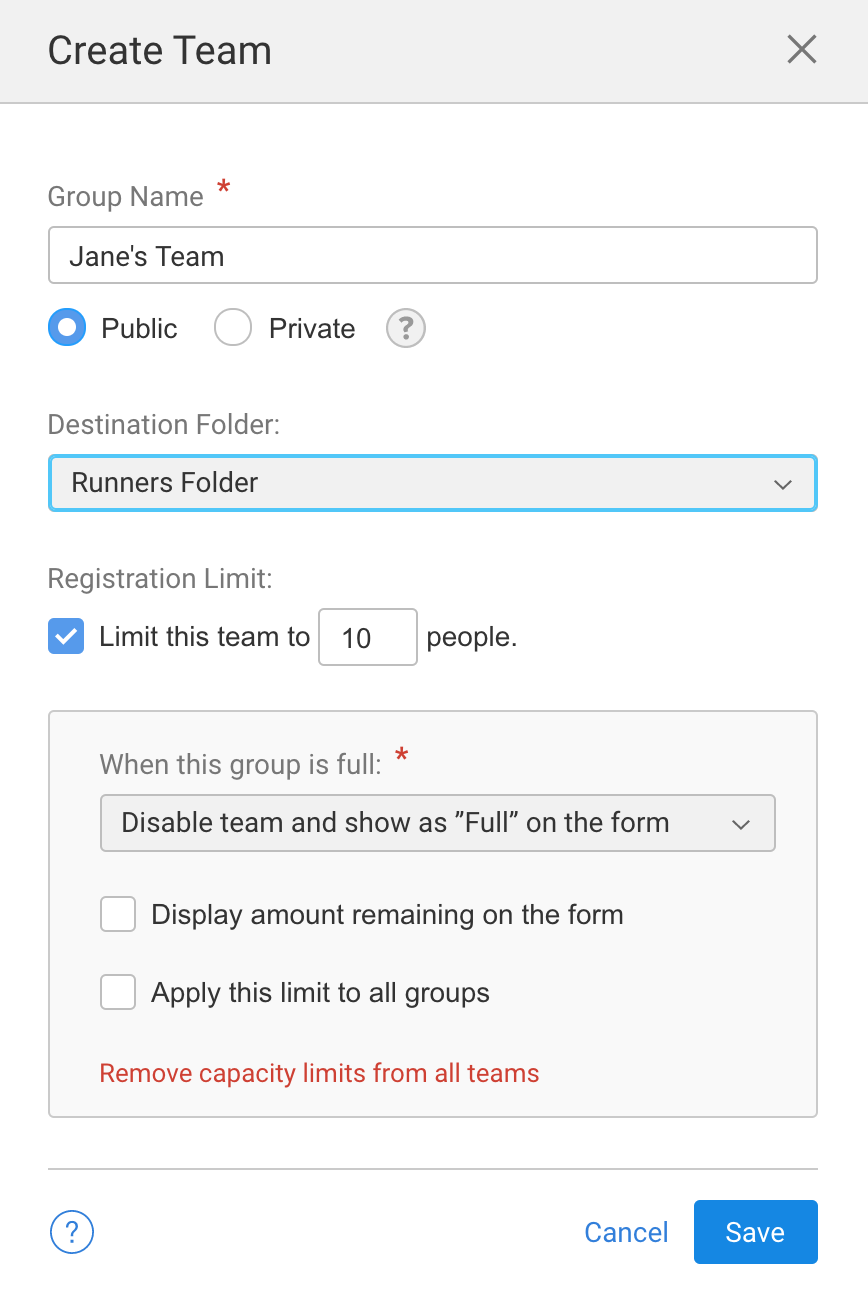Click the 'Display amount remaining' label text
The image size is (868, 1292).
click(387, 914)
